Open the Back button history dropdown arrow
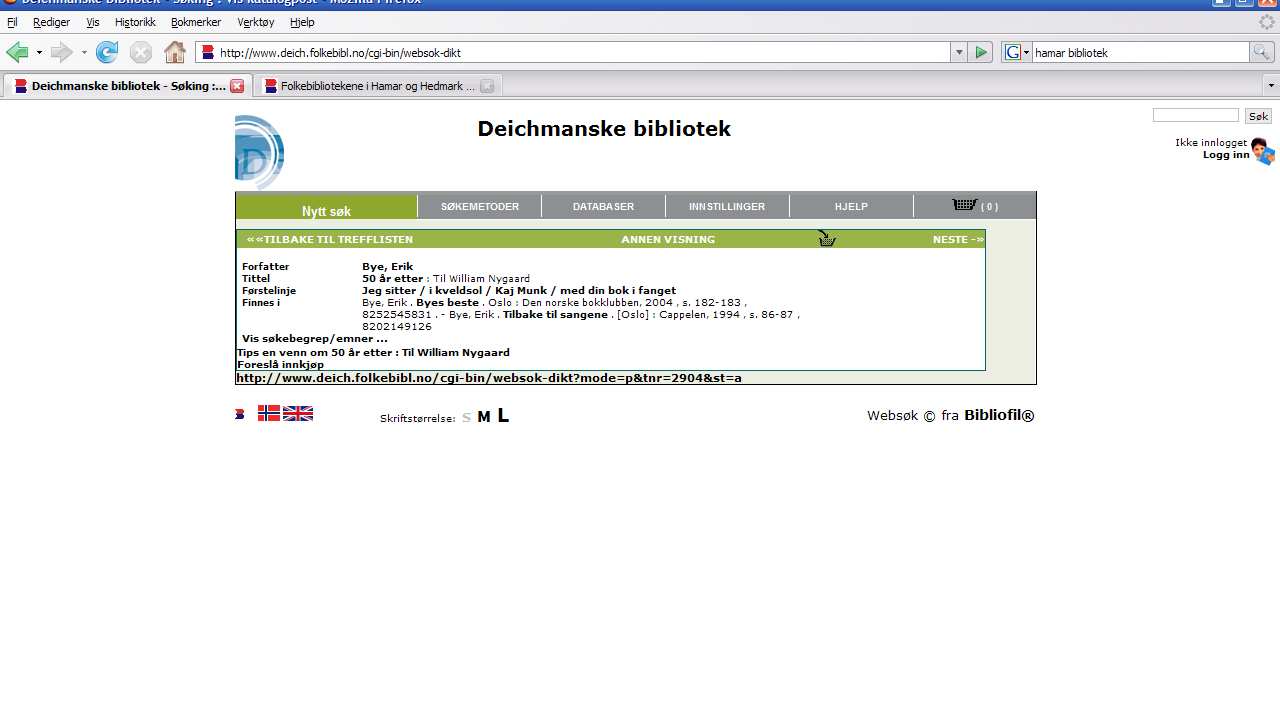Screen dimensions: 1280x726 pyautogui.click(x=39, y=52)
